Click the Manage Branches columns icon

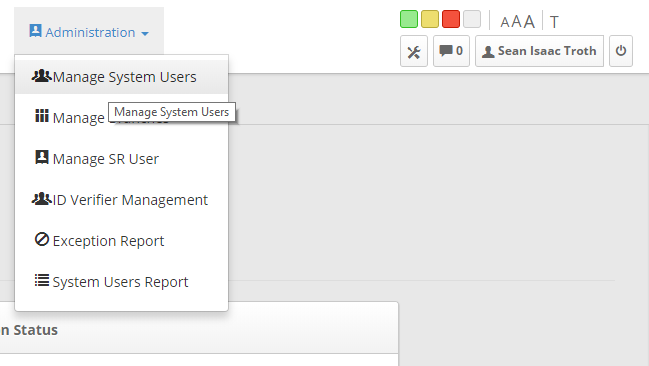pyautogui.click(x=42, y=116)
